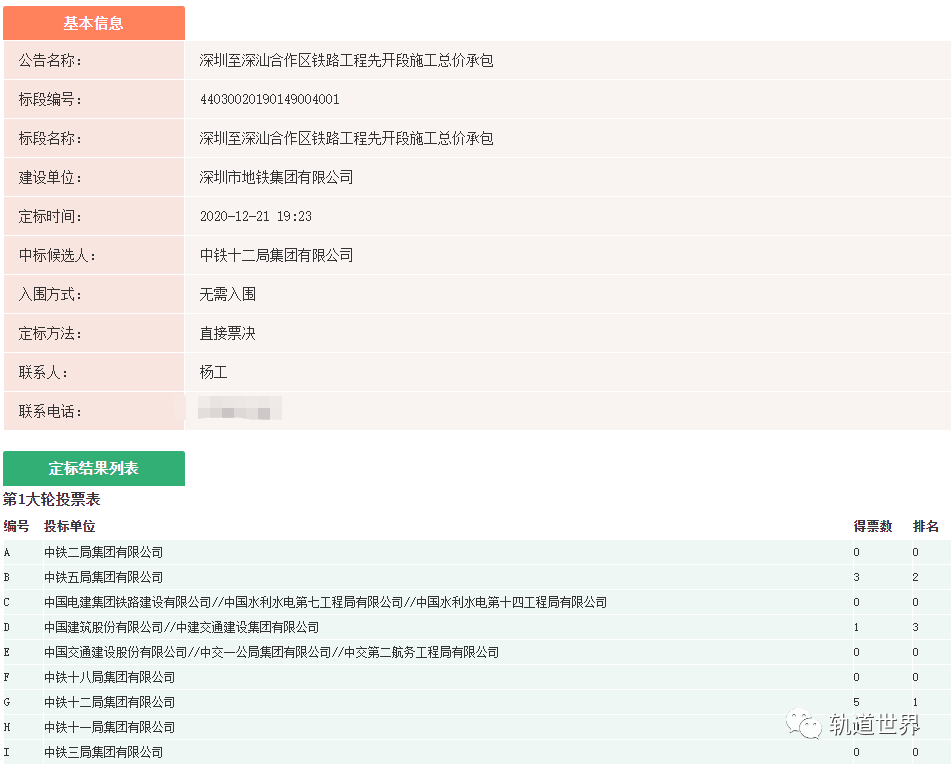Image resolution: width=951 pixels, height=766 pixels.
Task: Select the 定标结果列表 green tab header
Action: tap(94, 468)
